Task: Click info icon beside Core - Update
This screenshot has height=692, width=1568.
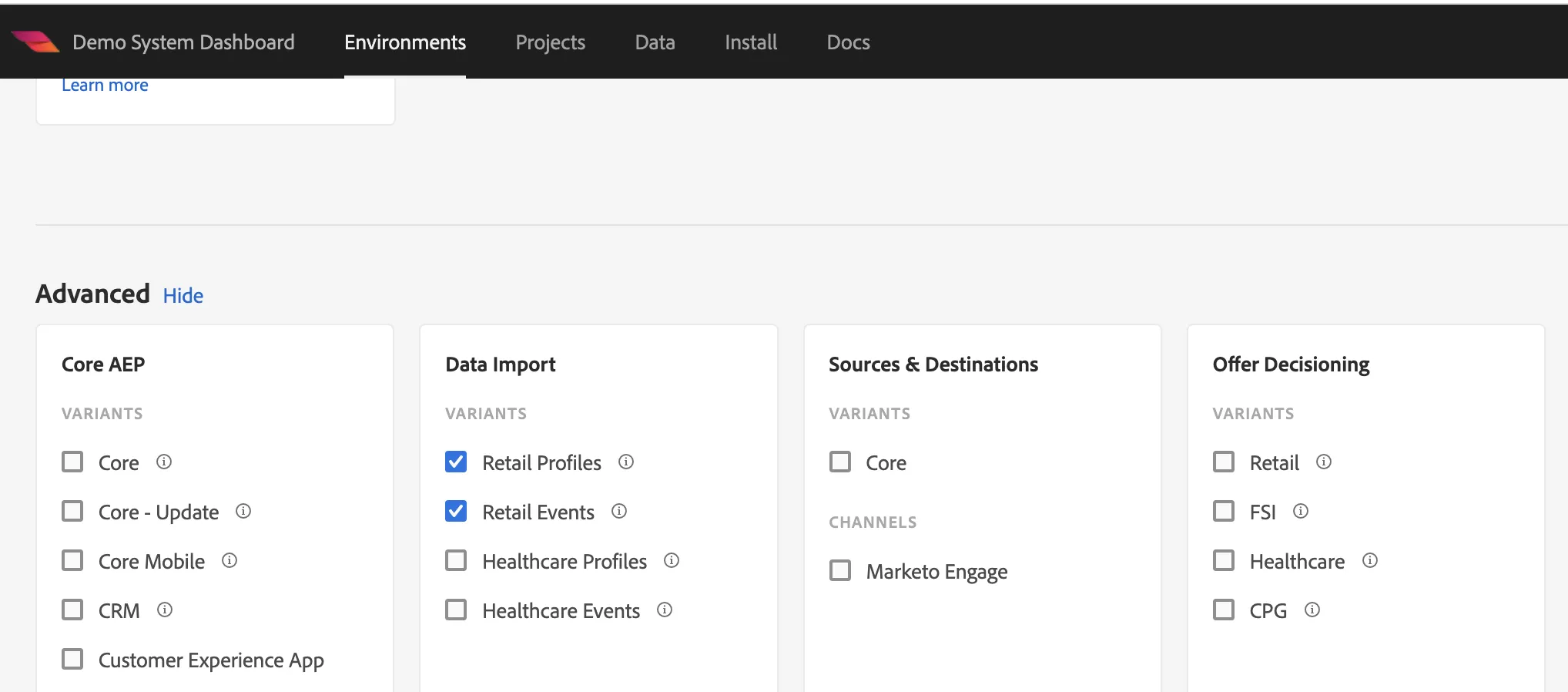Action: coord(243,511)
